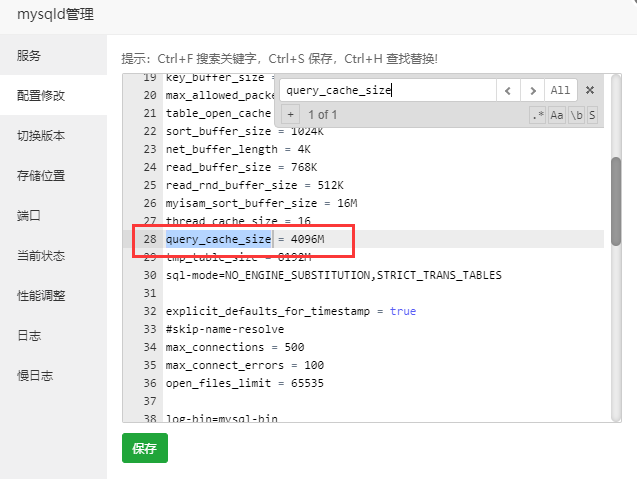The image size is (637, 479).
Task: Click the 1 of 1 match counter
Action: coord(323,115)
